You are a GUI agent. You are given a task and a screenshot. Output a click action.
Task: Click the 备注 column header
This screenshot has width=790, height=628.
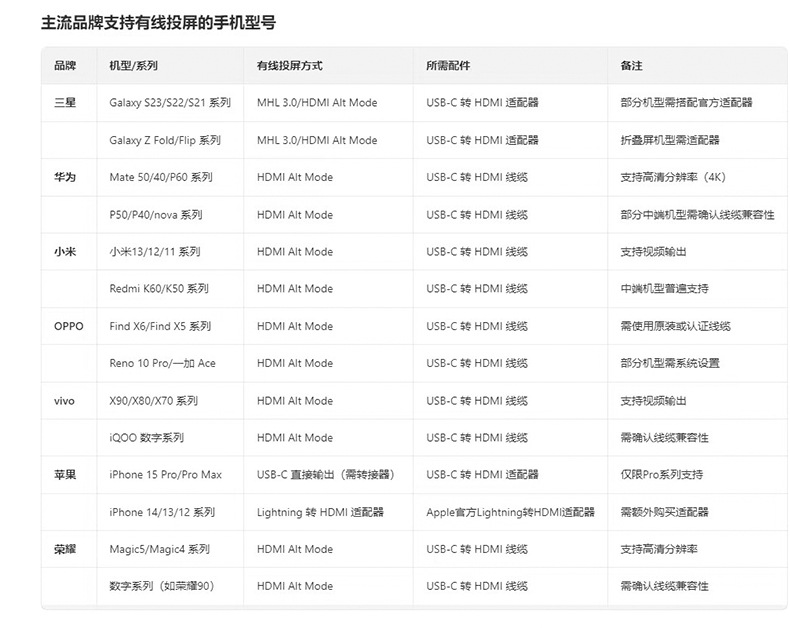[631, 66]
